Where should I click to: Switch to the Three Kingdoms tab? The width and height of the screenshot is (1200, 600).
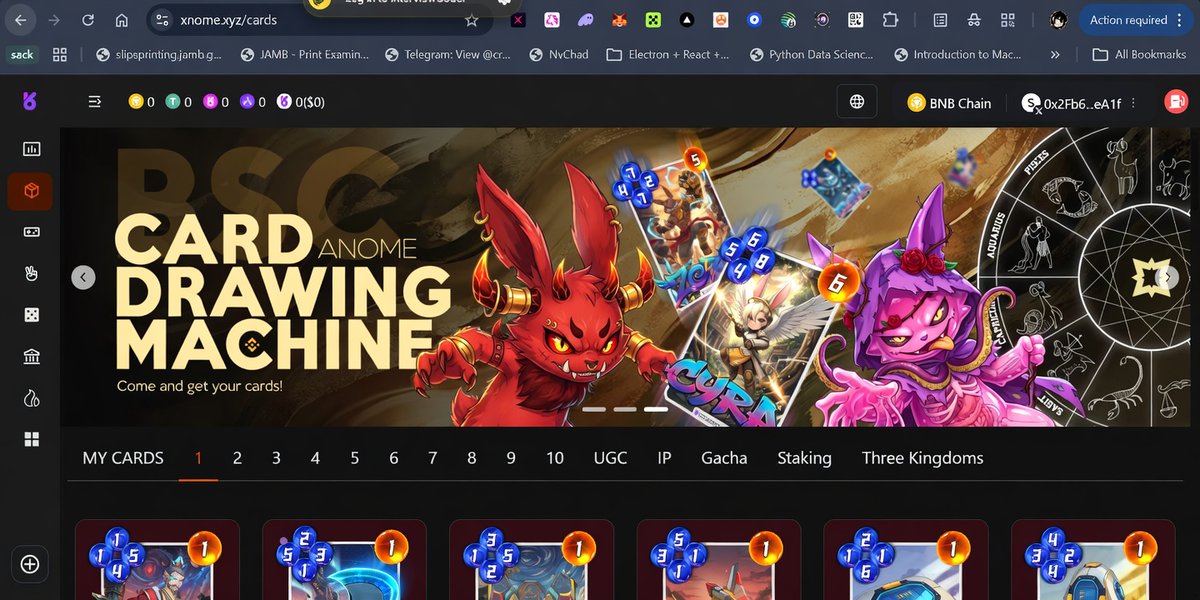tap(922, 458)
